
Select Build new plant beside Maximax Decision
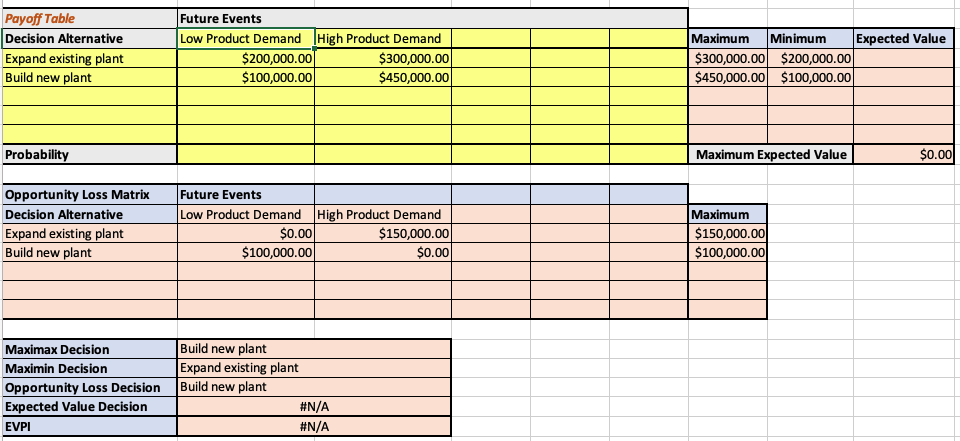pyautogui.click(x=314, y=349)
